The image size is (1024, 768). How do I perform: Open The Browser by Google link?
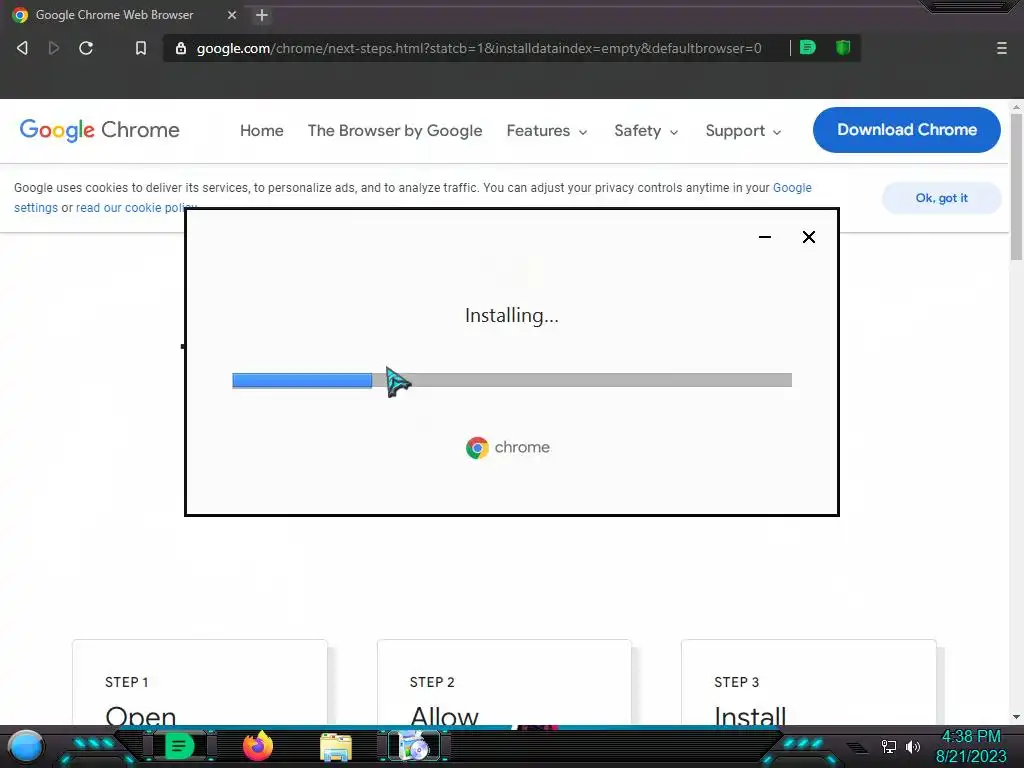395,131
